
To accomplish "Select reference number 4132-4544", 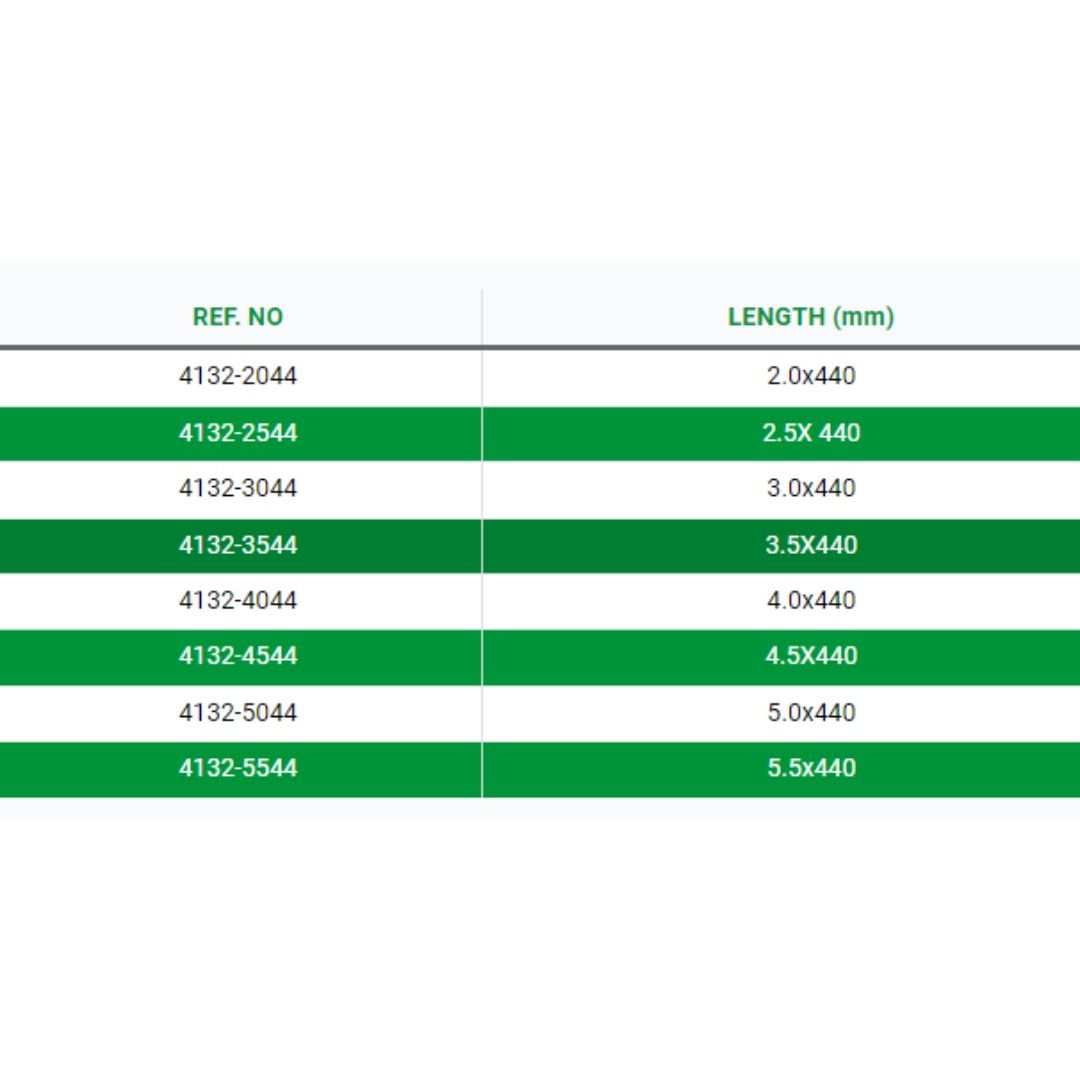I will pos(238,656).
